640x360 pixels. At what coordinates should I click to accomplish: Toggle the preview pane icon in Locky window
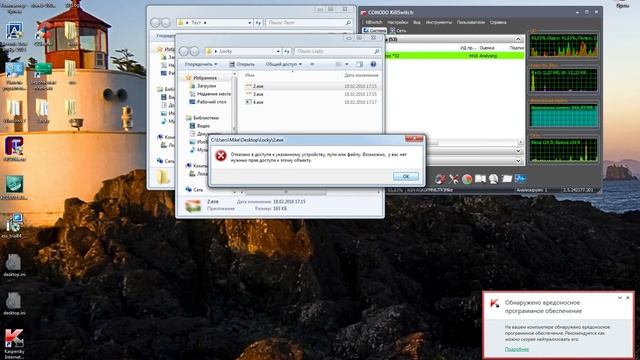tap(359, 64)
